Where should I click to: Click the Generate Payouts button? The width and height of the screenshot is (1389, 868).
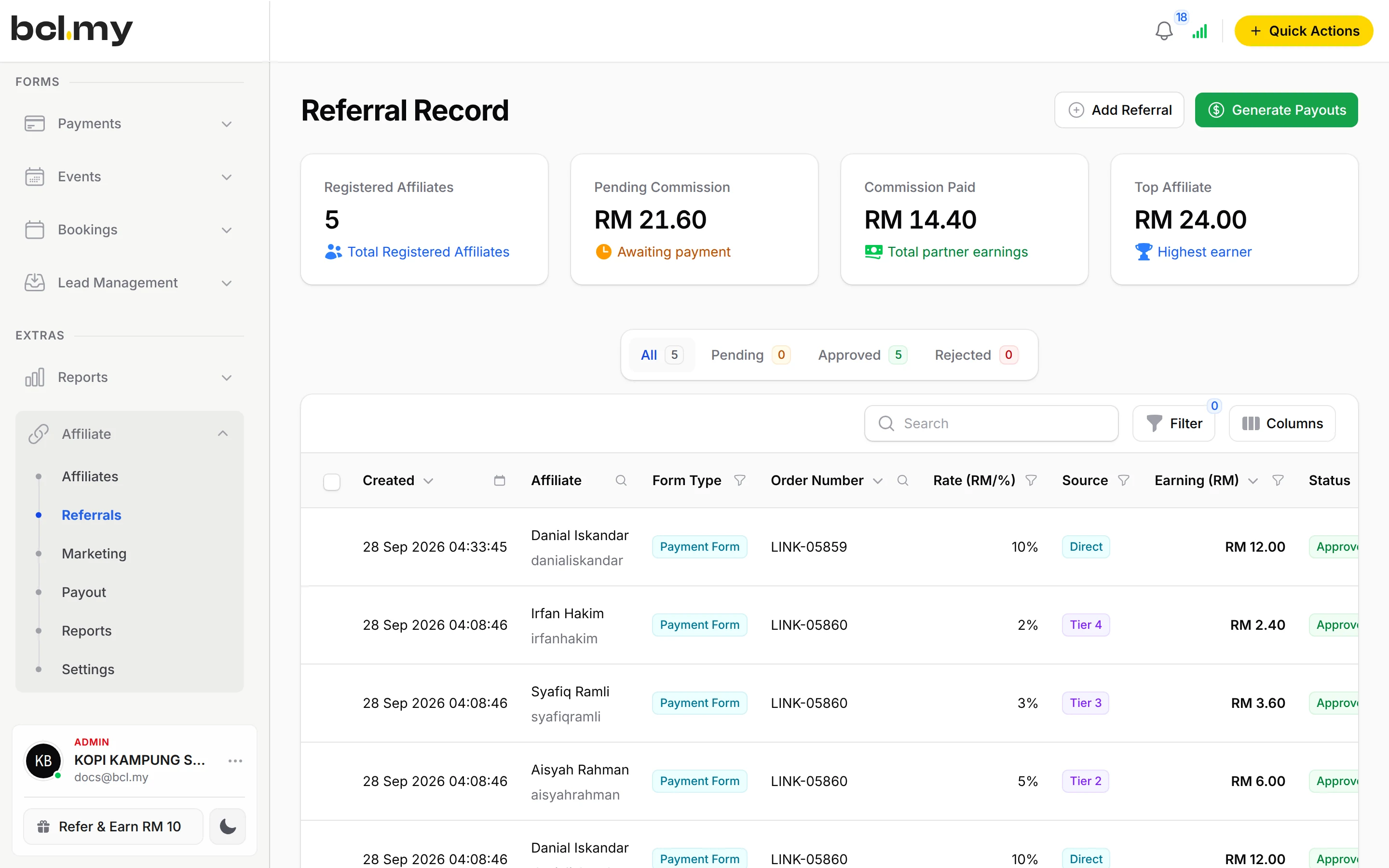[1277, 109]
